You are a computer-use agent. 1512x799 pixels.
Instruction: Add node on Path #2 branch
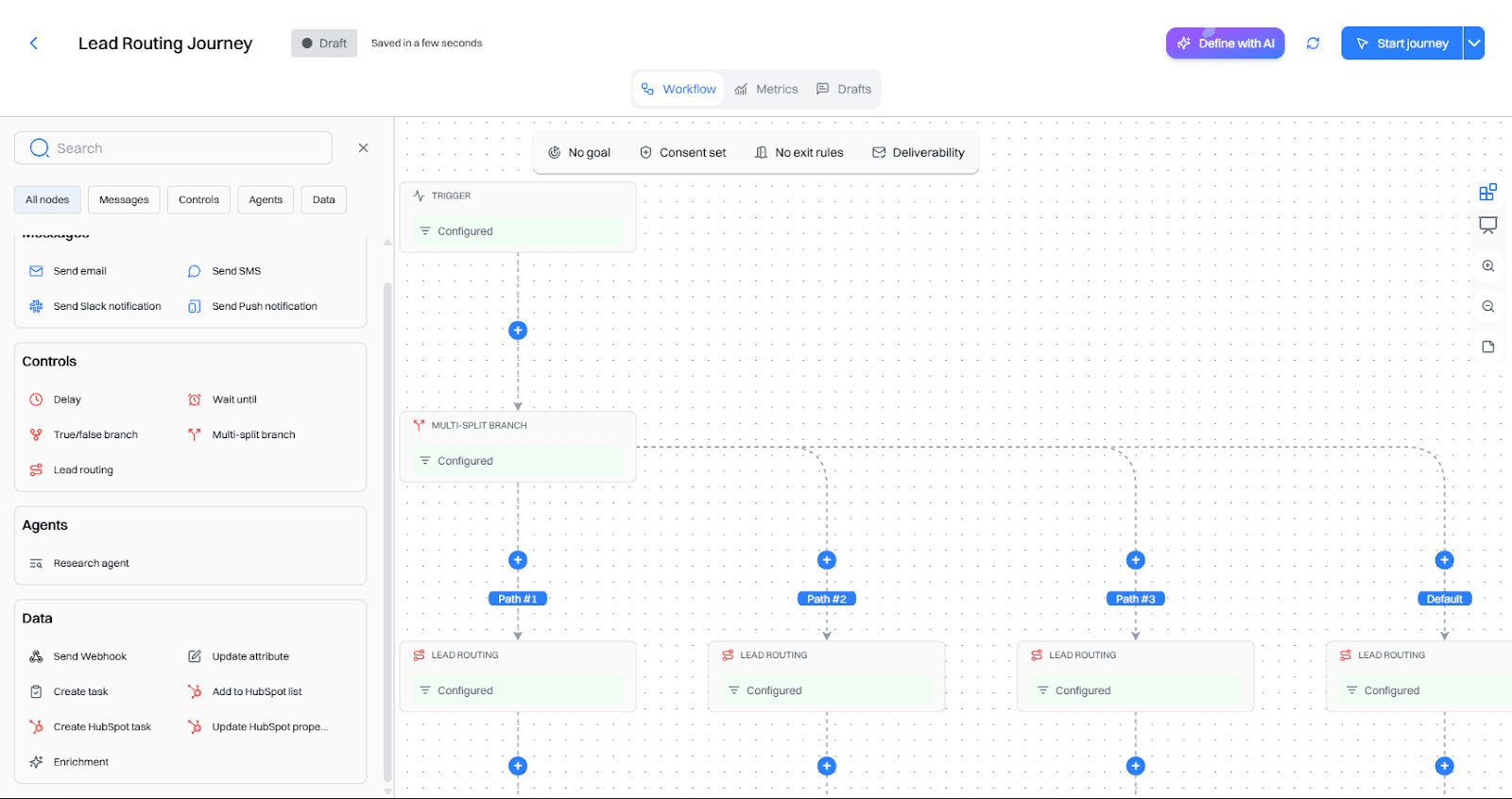click(x=827, y=560)
